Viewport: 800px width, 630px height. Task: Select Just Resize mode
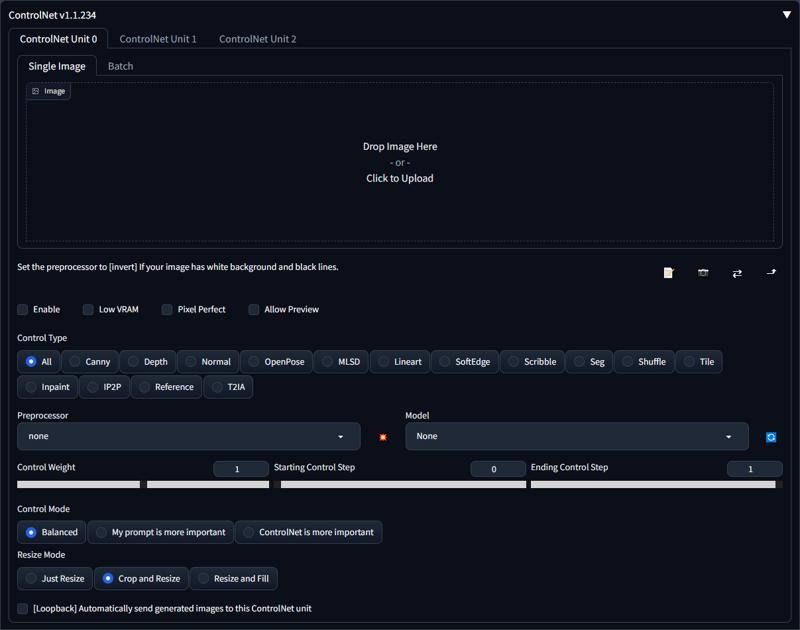tap(55, 578)
